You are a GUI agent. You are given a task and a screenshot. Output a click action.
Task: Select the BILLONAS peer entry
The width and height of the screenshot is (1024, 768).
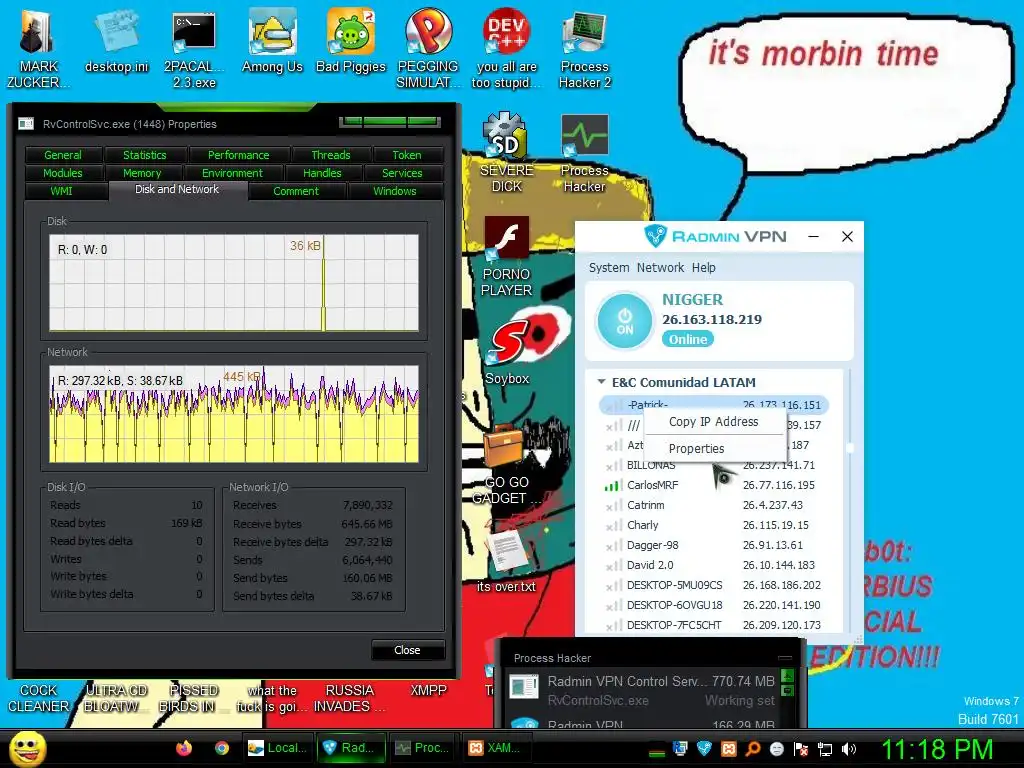[x=714, y=465]
